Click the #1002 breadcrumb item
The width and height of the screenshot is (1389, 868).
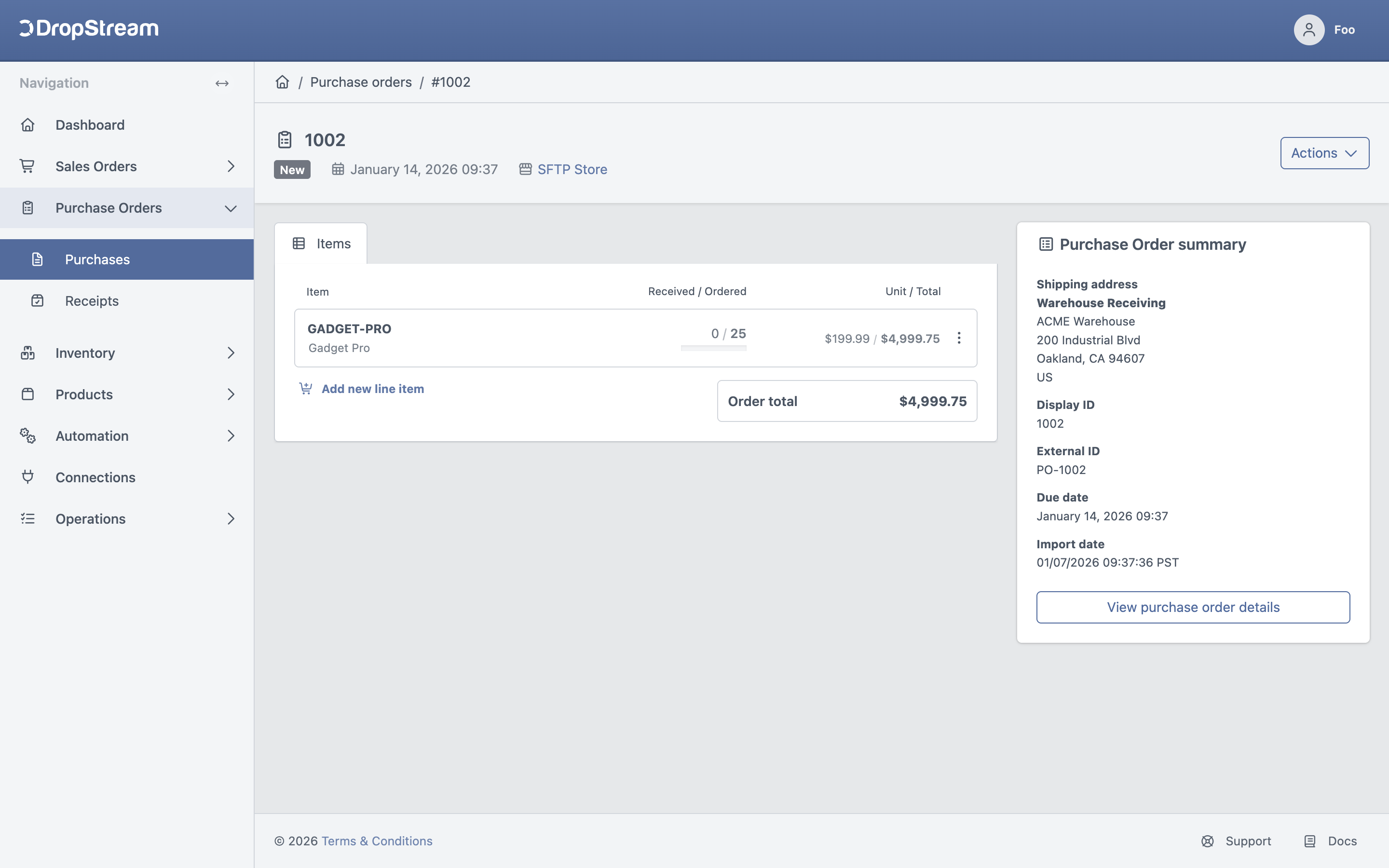[450, 82]
